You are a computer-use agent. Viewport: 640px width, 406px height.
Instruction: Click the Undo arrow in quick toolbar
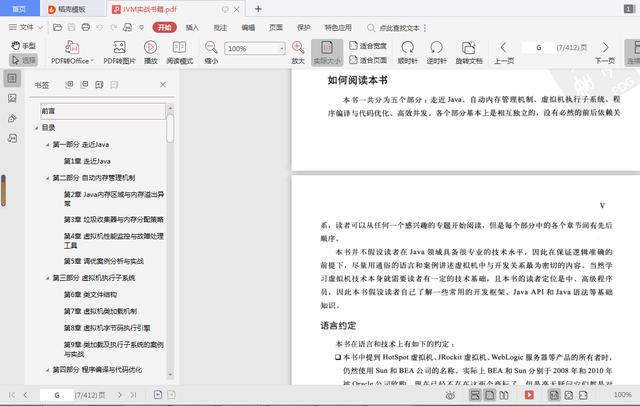click(100, 27)
